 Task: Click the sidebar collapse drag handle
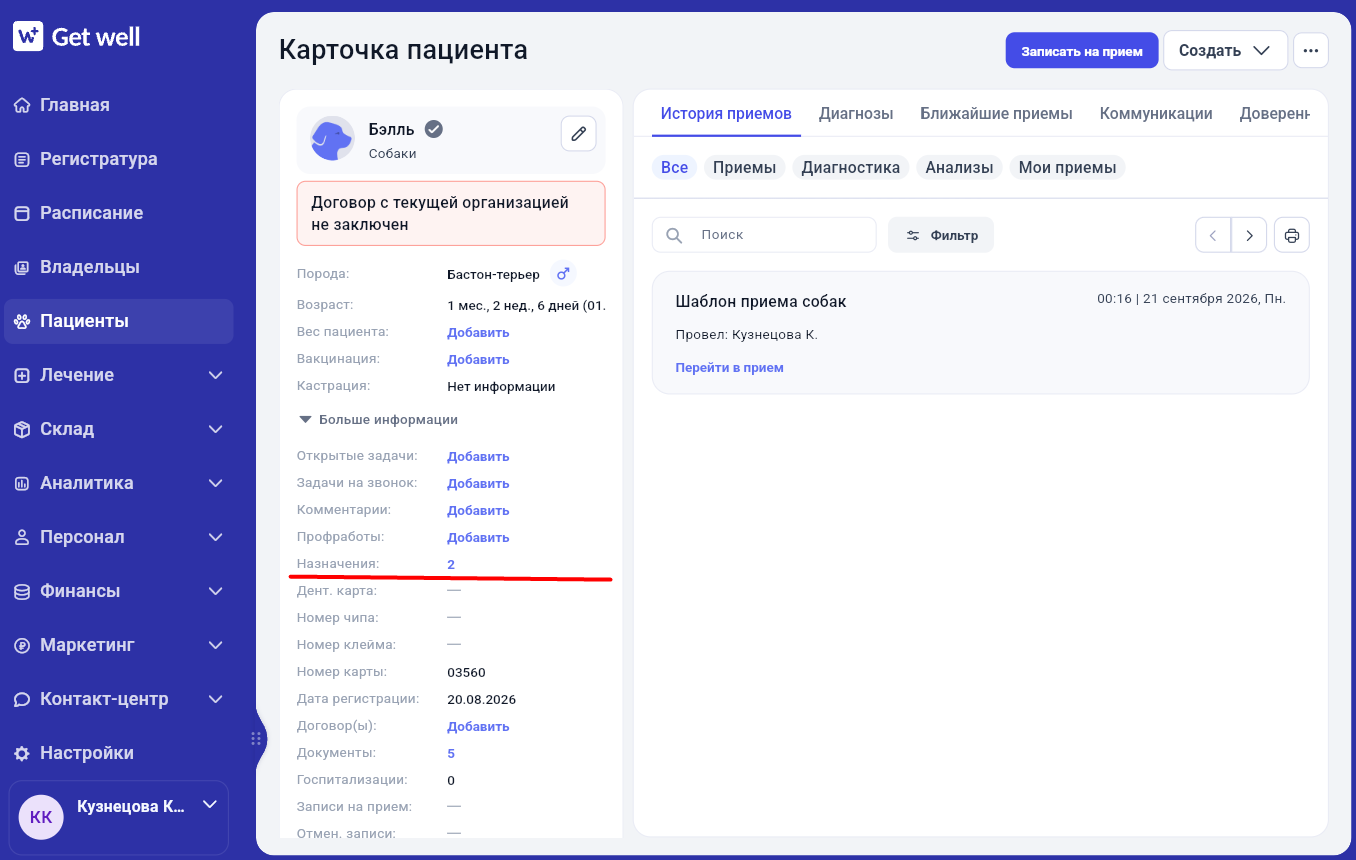pos(256,739)
